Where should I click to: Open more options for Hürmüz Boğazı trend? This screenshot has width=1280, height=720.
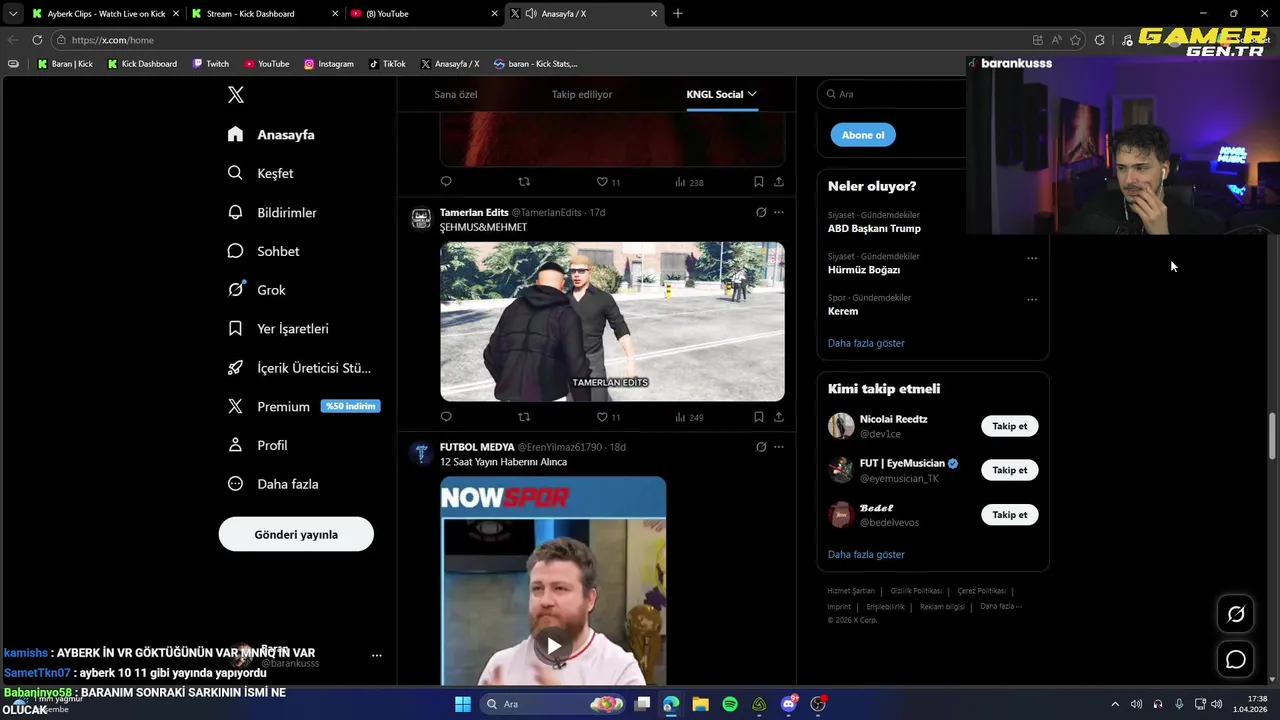click(1032, 258)
